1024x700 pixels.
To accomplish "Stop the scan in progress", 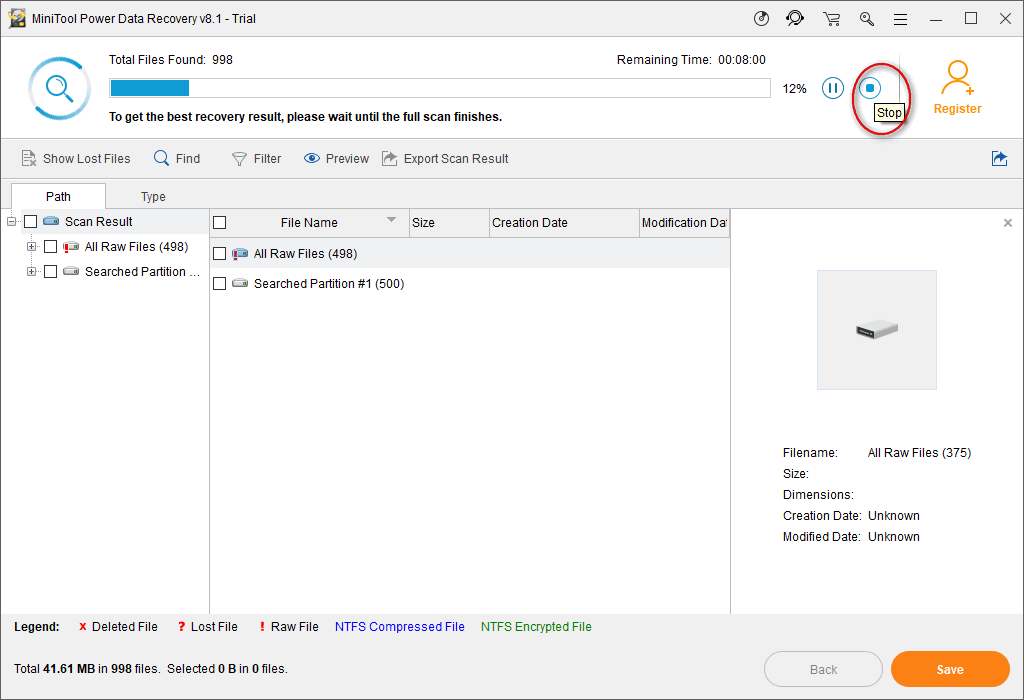I will click(x=870, y=88).
